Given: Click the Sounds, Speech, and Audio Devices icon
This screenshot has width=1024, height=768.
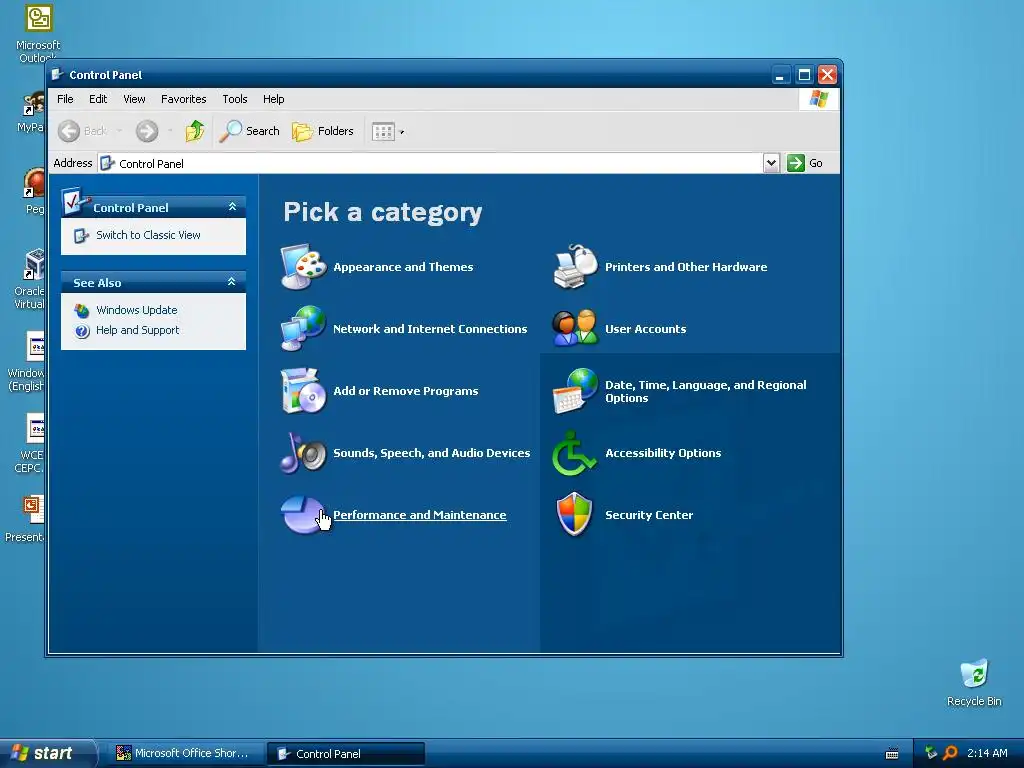Looking at the screenshot, I should pyautogui.click(x=303, y=453).
